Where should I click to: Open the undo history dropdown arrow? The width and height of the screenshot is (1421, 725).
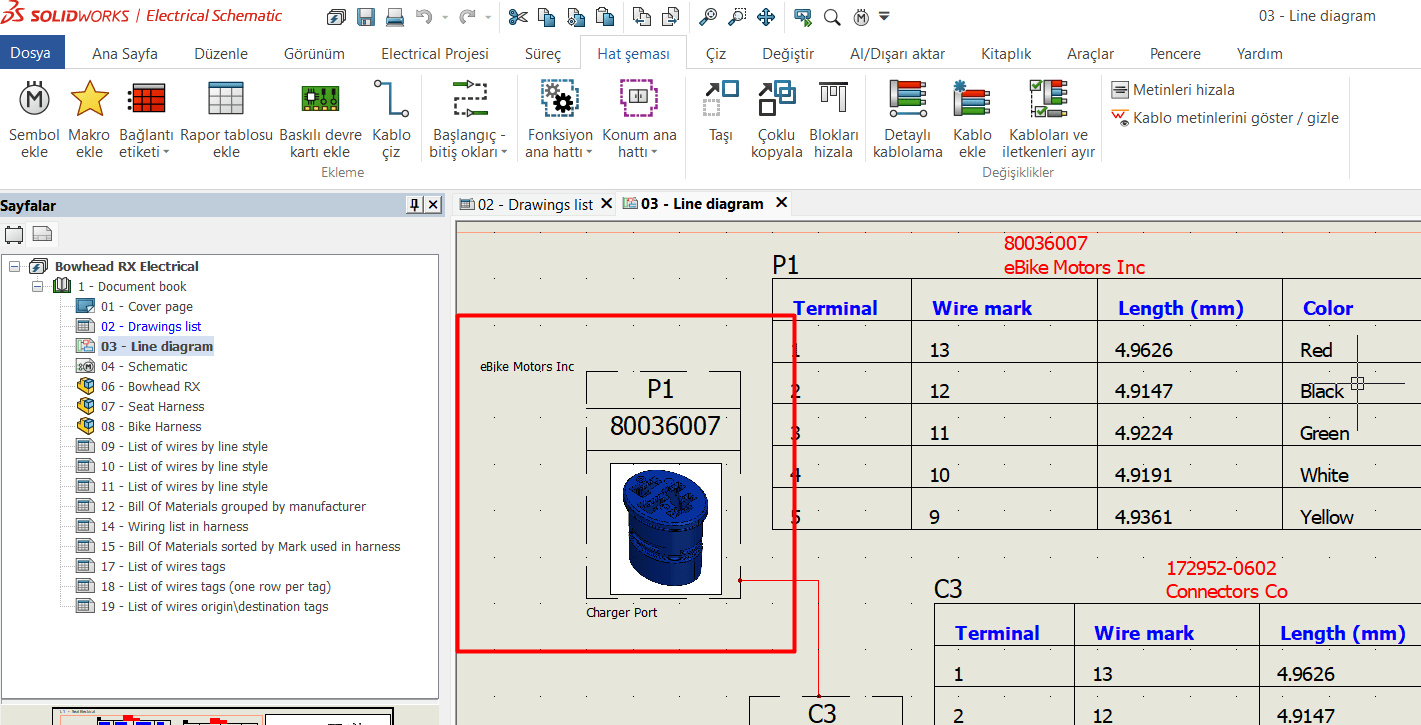click(x=444, y=18)
